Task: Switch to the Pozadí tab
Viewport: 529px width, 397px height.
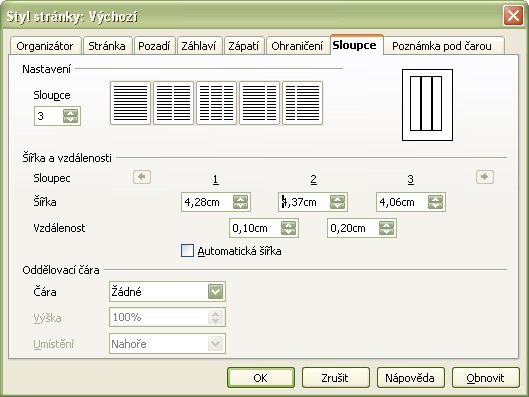Action: 154,46
